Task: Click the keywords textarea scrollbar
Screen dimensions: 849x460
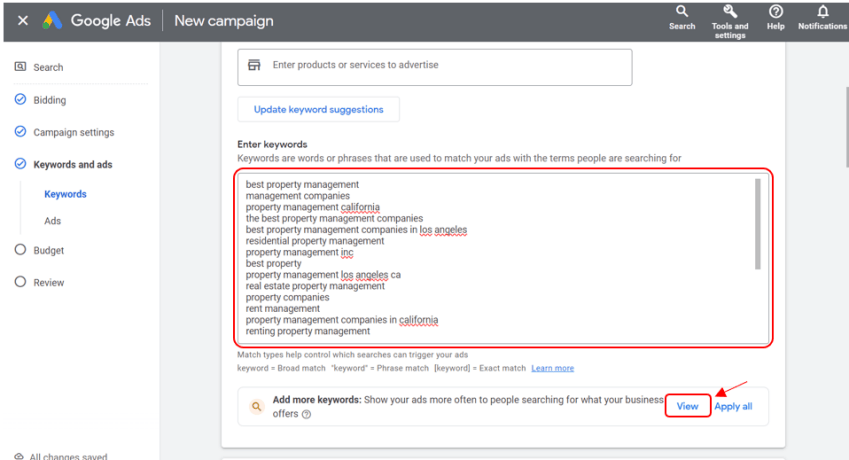Action: [x=757, y=224]
